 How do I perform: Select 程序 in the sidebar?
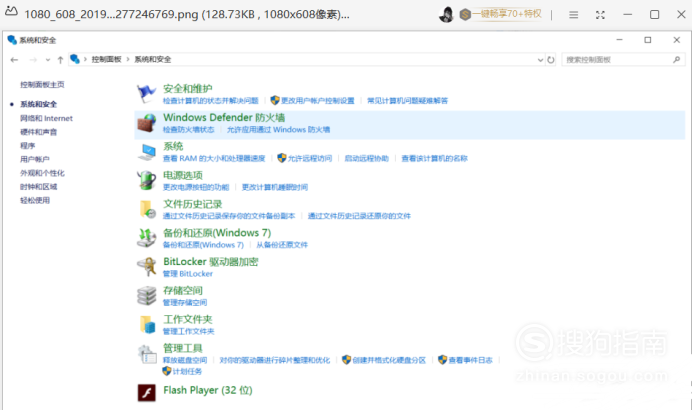pos(27,146)
